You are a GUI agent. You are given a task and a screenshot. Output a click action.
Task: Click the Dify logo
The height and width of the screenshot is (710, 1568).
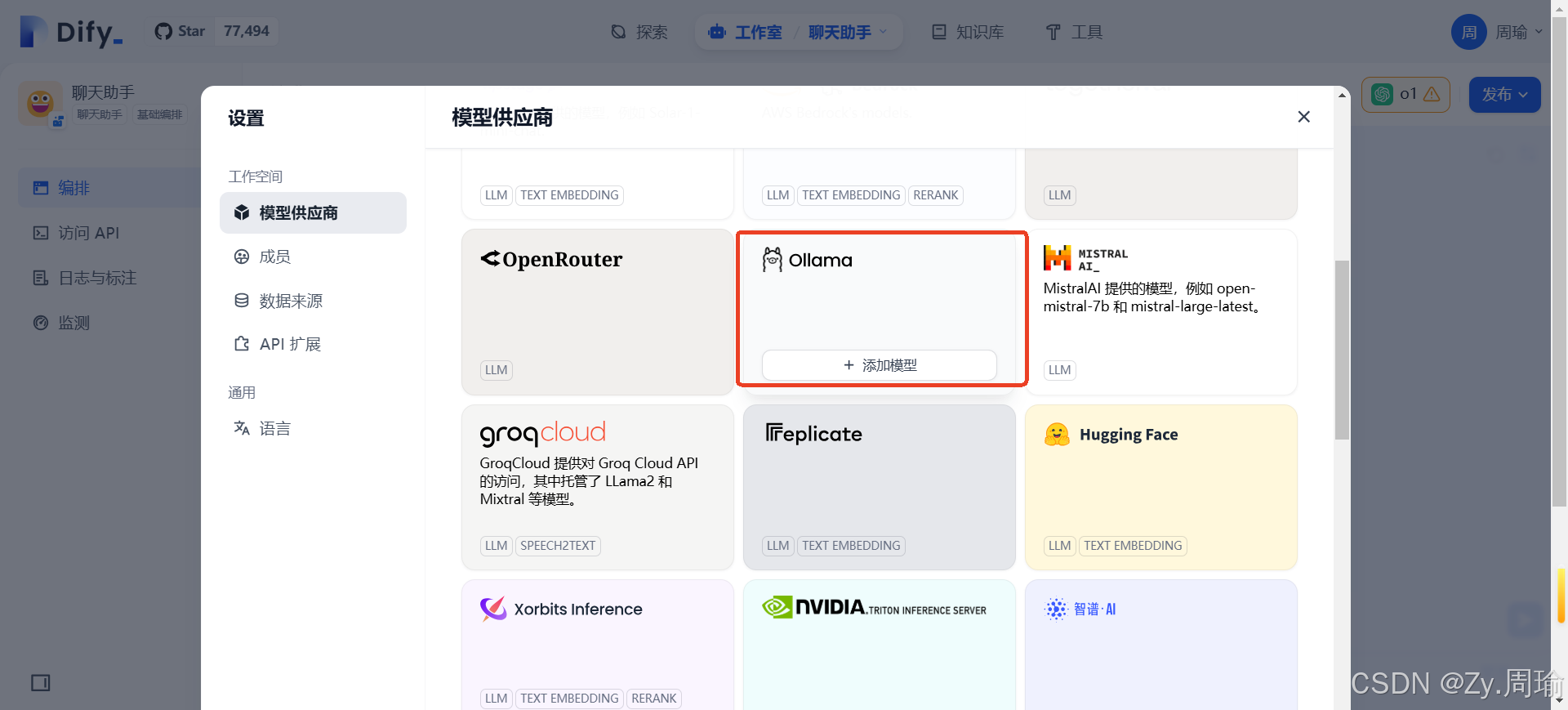71,32
